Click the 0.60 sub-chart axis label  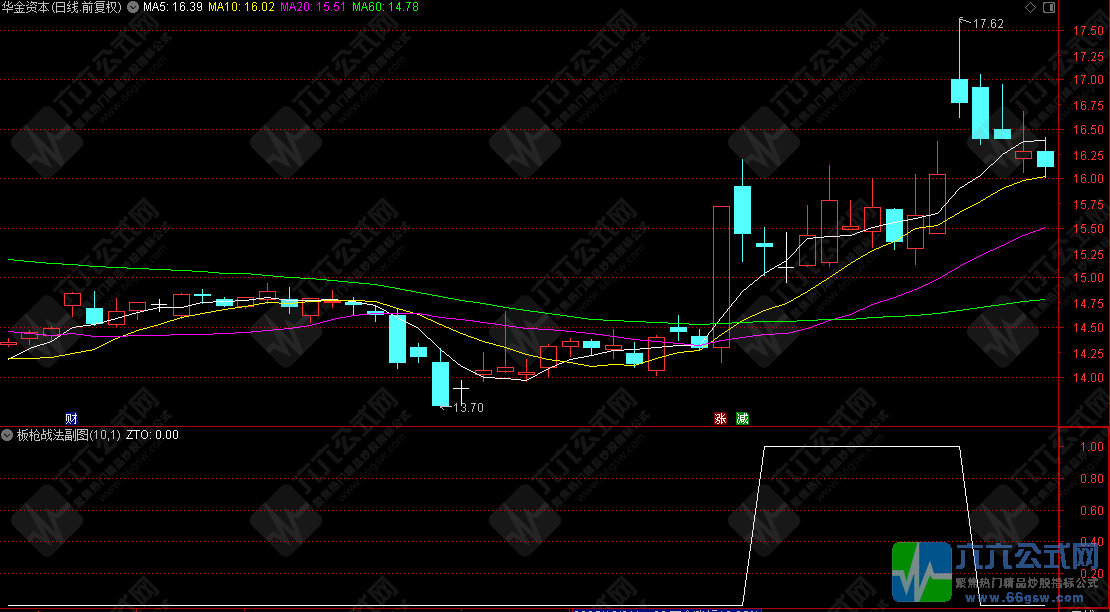pos(1091,510)
